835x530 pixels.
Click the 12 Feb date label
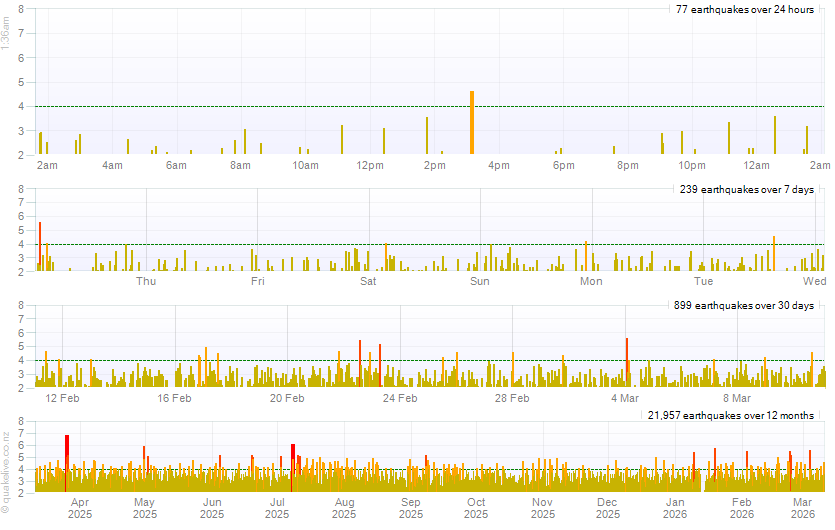coord(63,398)
